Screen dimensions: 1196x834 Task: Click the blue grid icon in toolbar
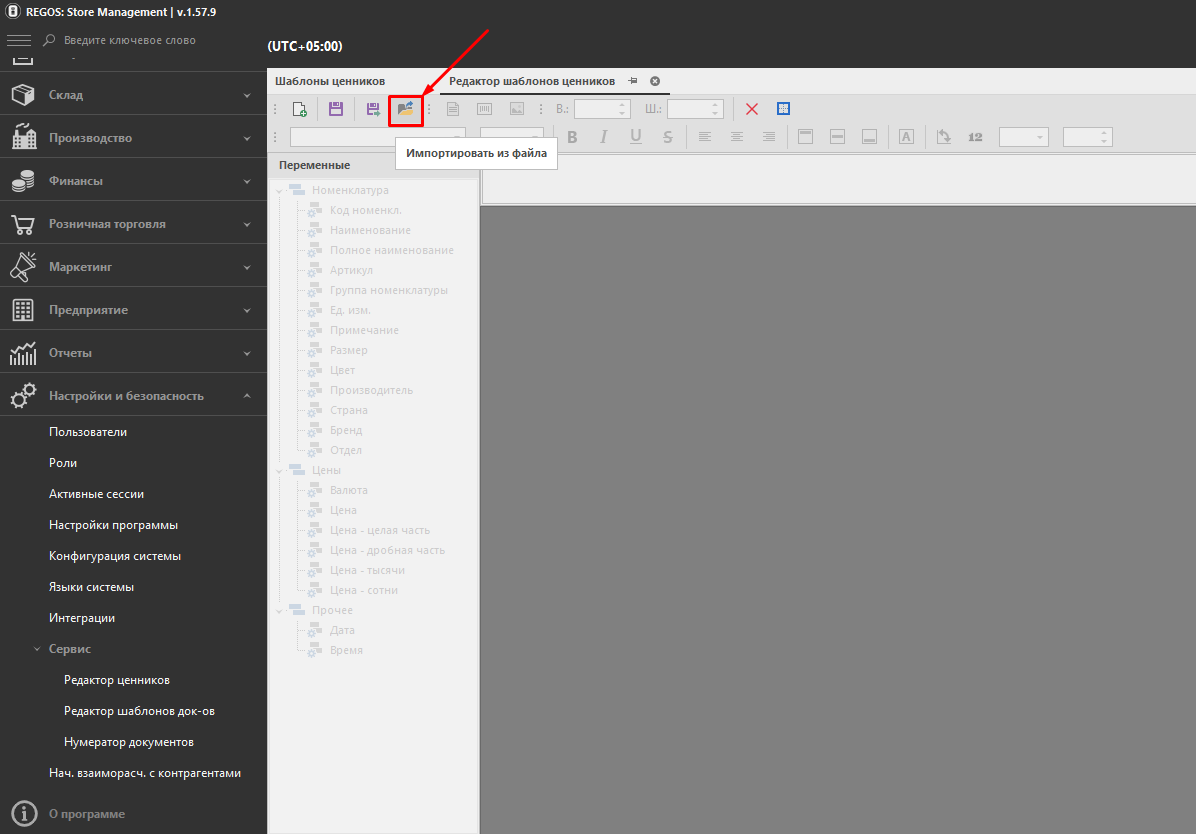784,109
